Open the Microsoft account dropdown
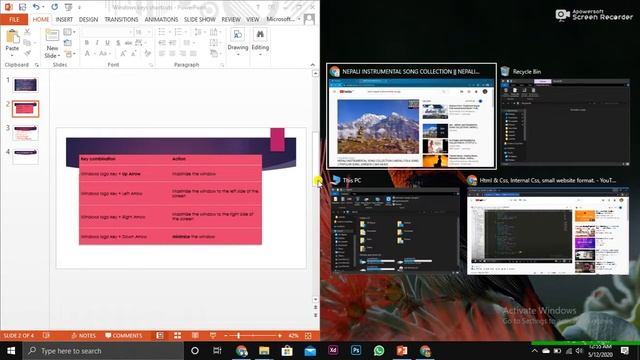 coord(283,19)
